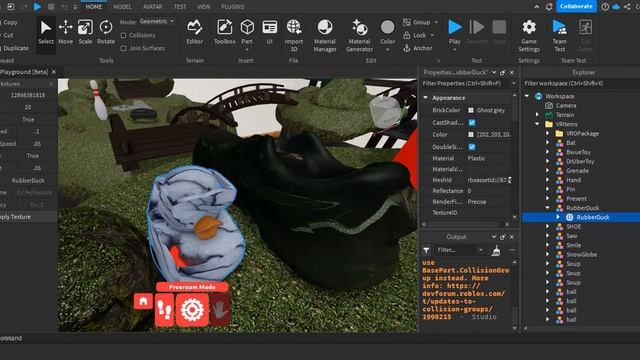Launch Import 3D
The width and height of the screenshot is (640, 360).
point(294,35)
